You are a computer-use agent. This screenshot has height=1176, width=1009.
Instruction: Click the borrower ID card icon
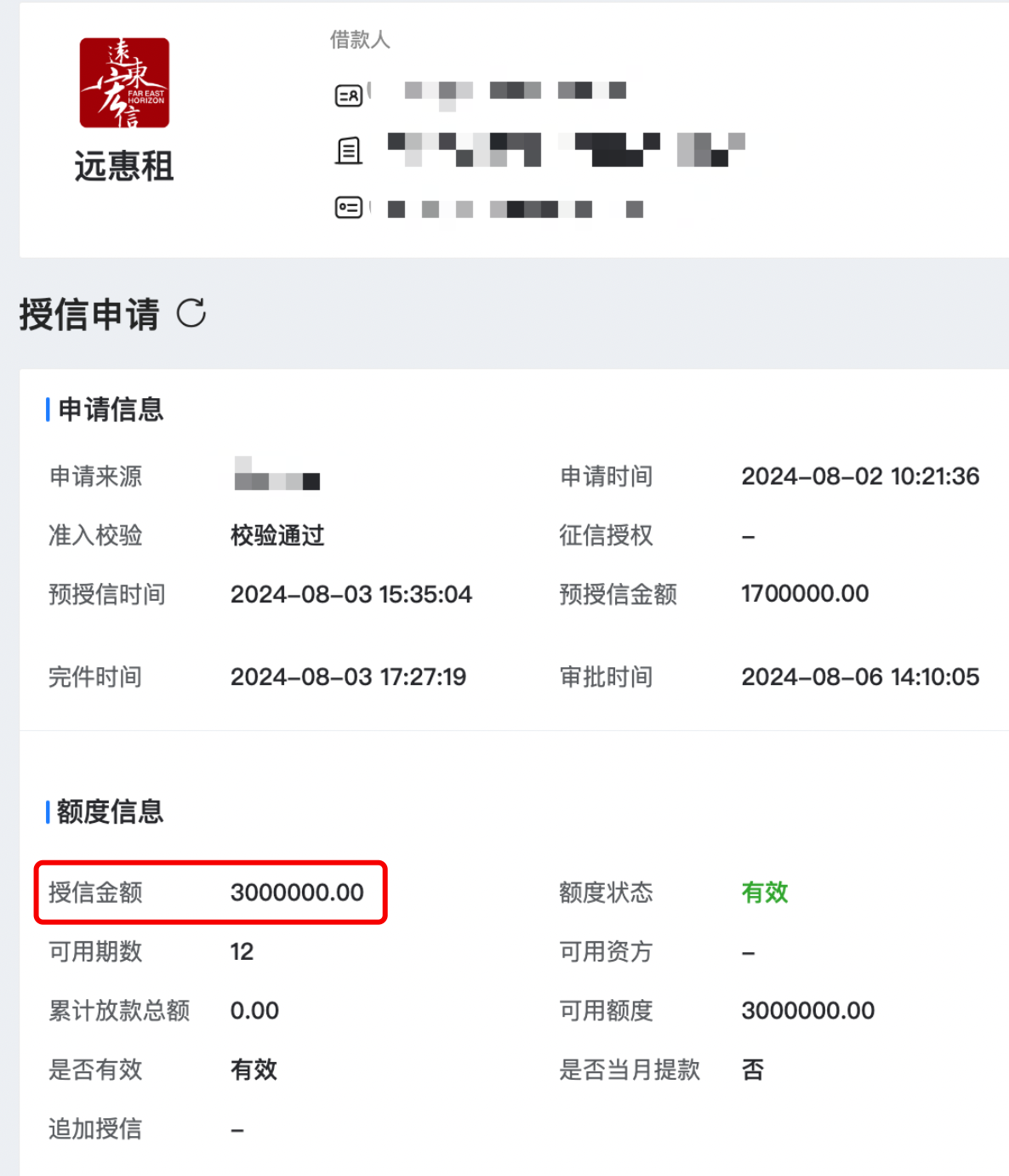349,208
